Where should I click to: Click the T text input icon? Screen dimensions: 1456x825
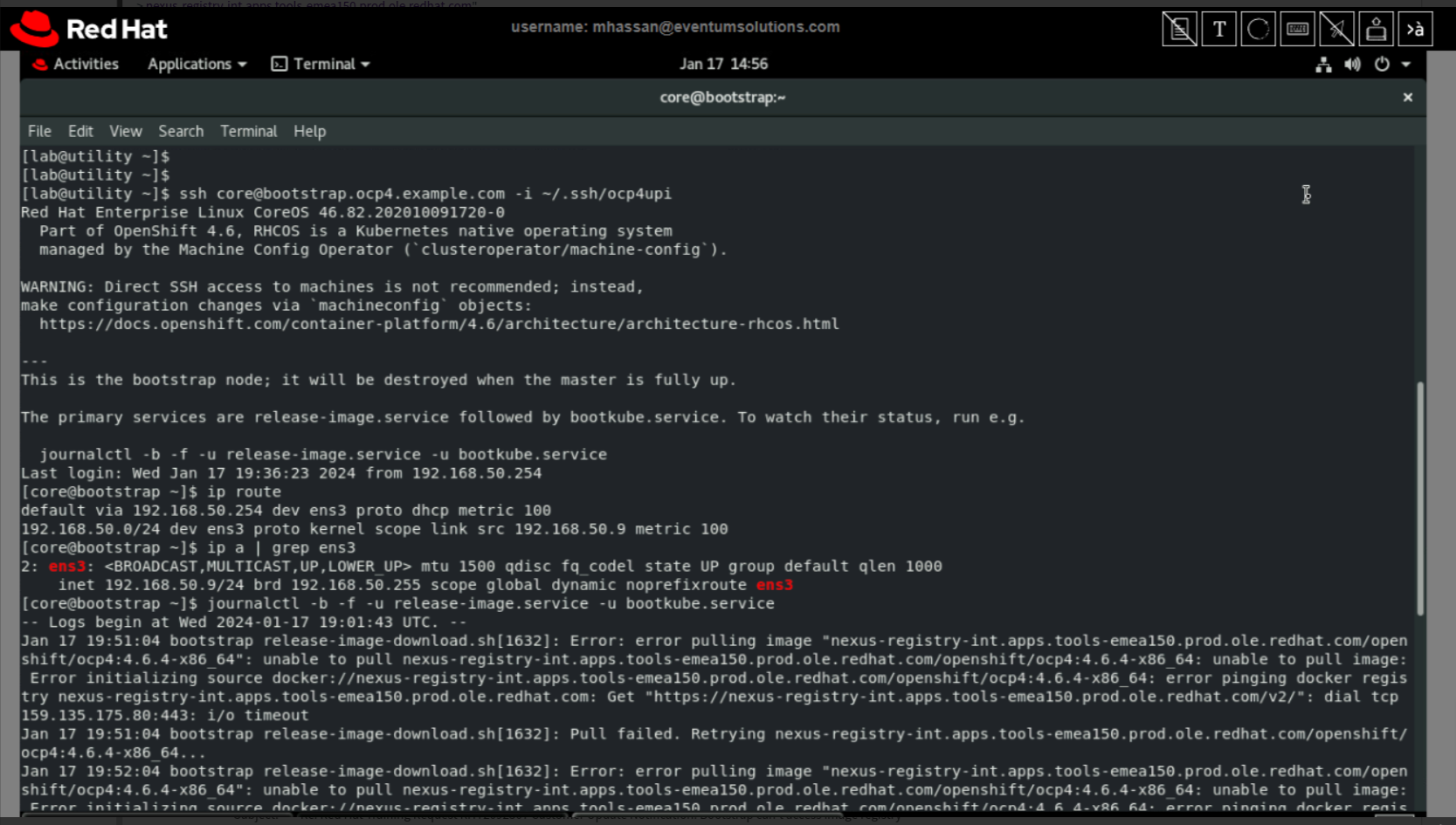(x=1218, y=29)
